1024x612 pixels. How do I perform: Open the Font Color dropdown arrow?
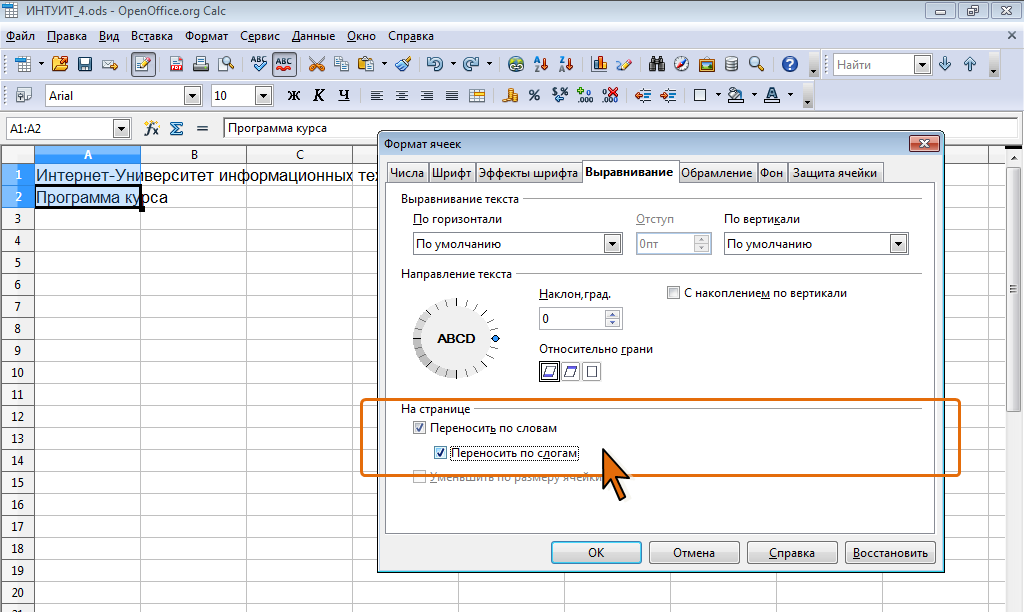tap(790, 95)
